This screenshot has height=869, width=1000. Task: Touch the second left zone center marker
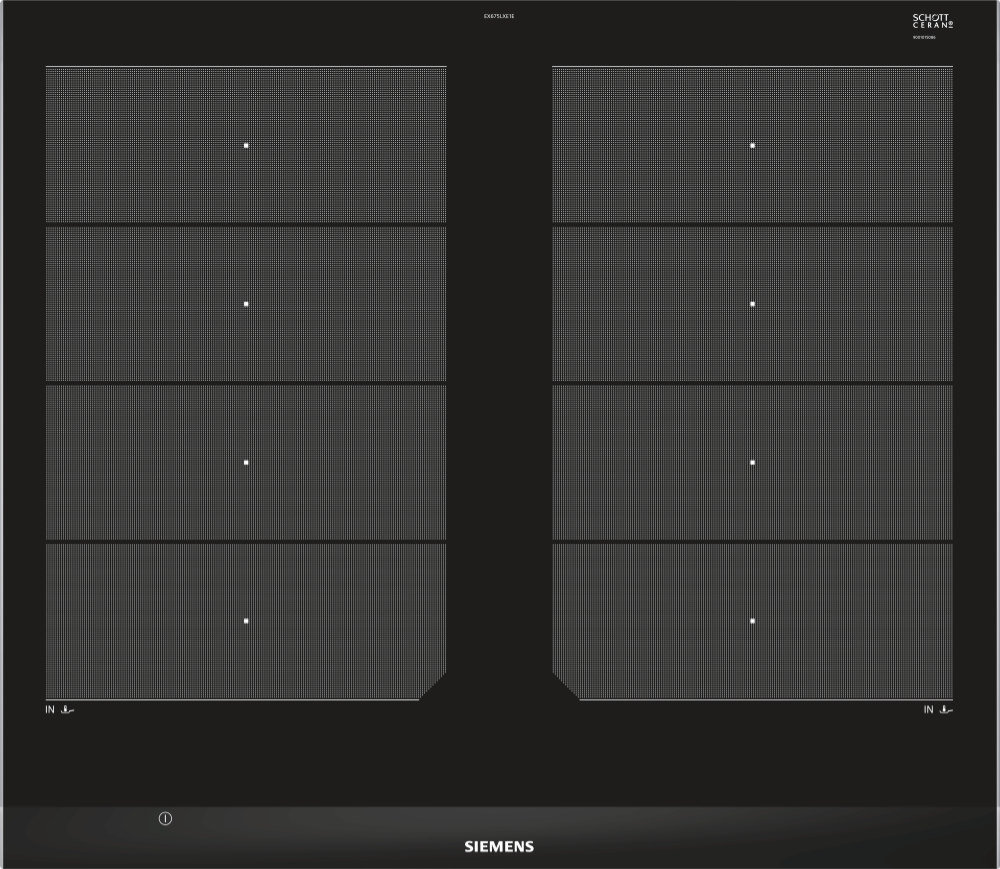coord(246,304)
